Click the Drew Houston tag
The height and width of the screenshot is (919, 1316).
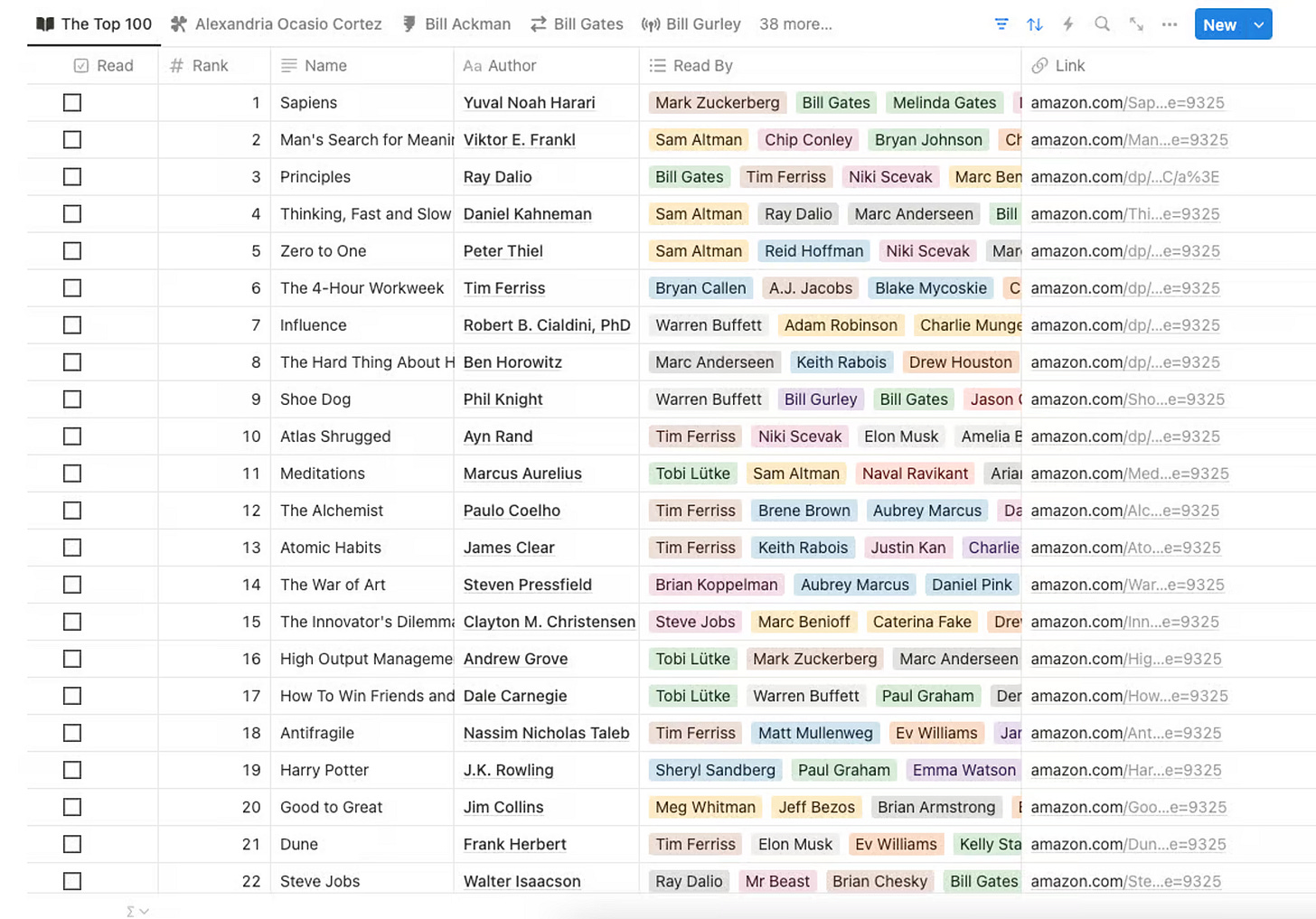tap(960, 362)
